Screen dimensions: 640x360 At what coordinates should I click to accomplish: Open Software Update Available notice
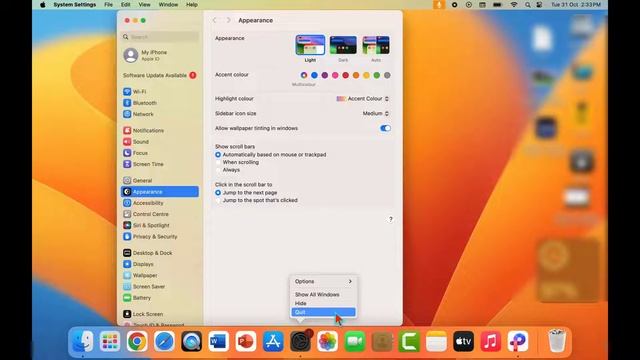click(x=160, y=76)
